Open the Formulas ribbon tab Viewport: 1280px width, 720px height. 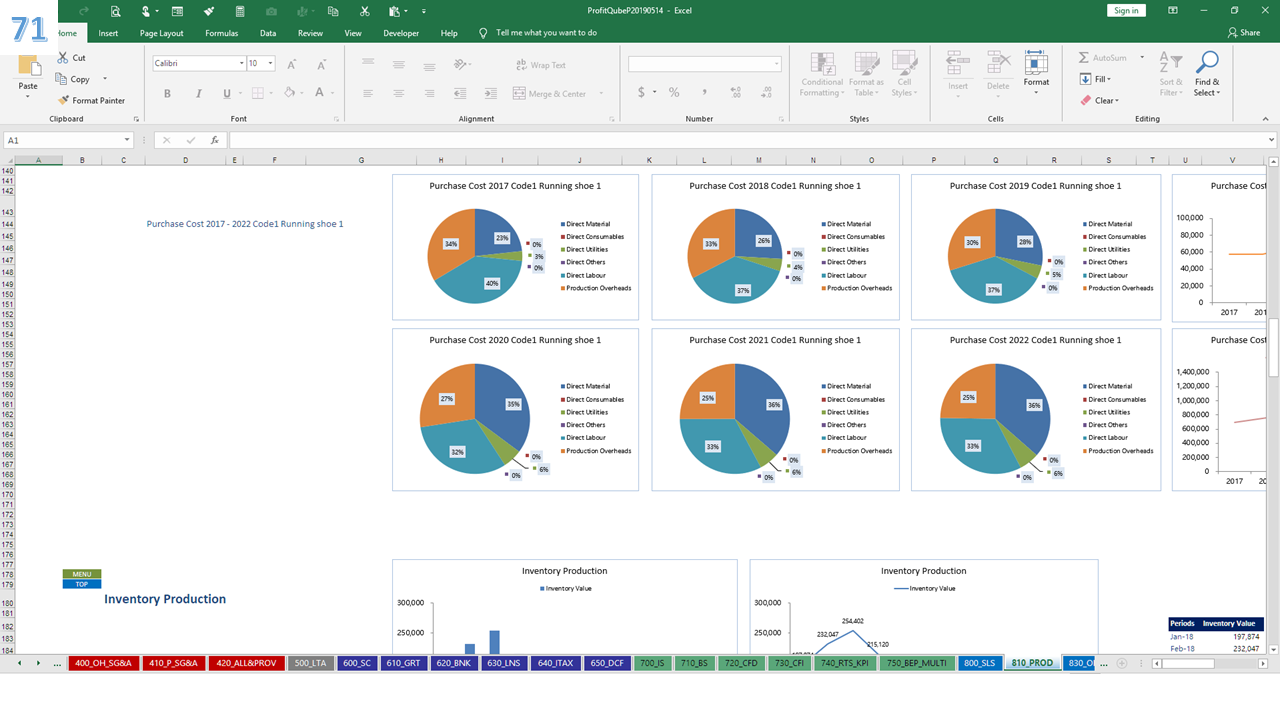(x=221, y=33)
